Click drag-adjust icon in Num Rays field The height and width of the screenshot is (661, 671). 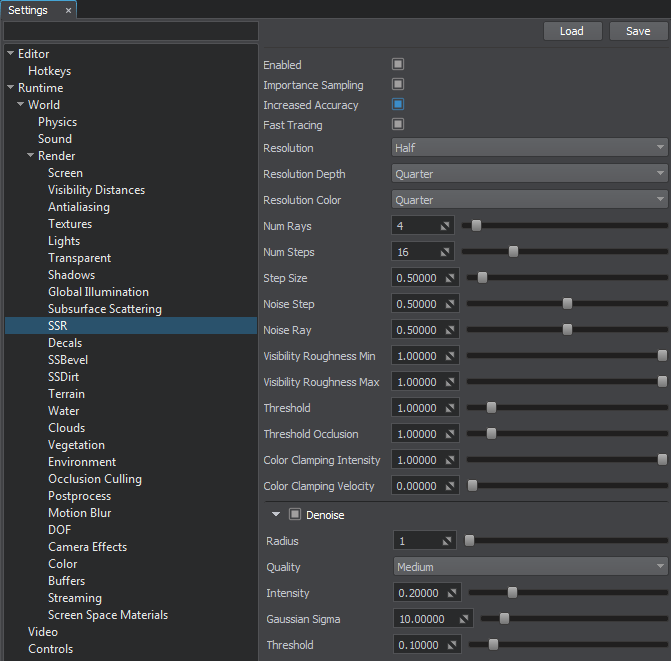446,226
